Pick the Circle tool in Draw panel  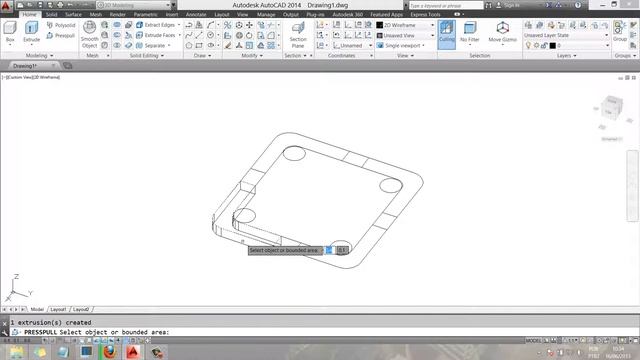click(x=210, y=36)
